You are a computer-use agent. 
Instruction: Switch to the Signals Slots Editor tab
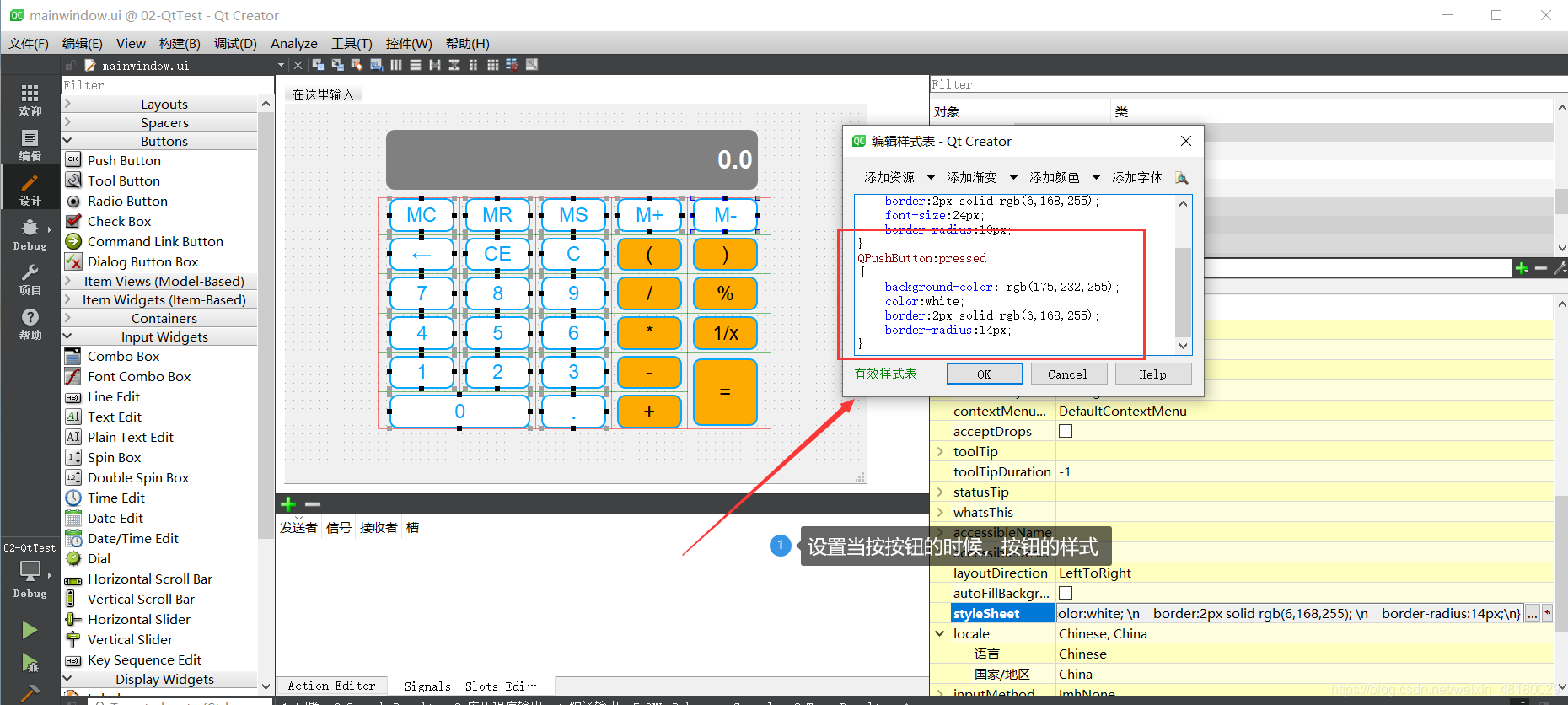470,686
